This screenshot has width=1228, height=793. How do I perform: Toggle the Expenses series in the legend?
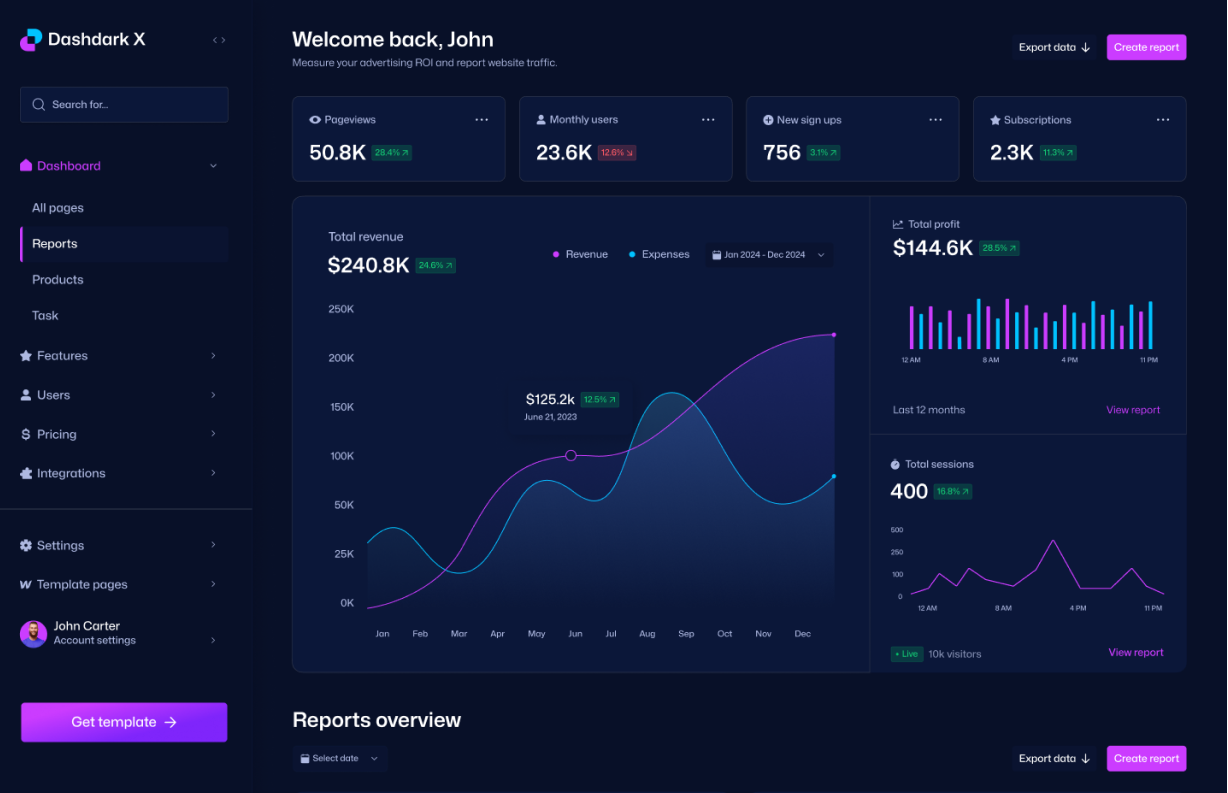click(x=658, y=254)
